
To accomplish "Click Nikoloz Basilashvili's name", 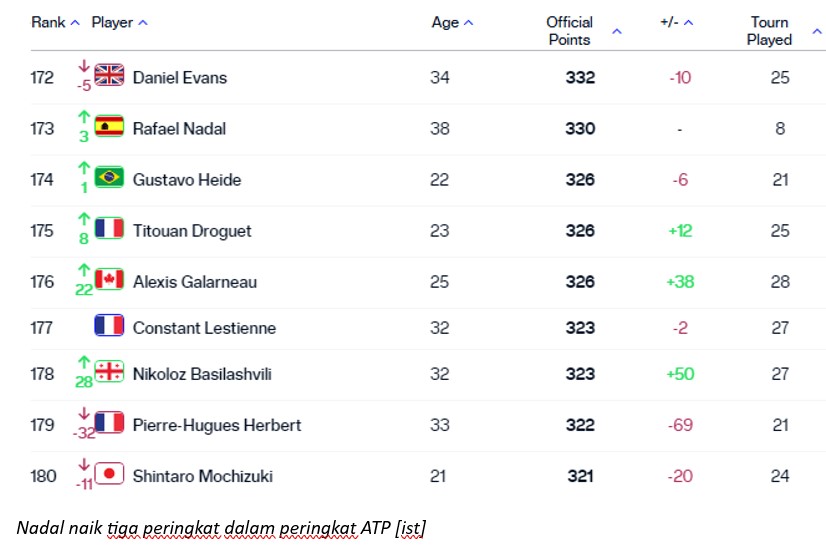I will click(202, 374).
